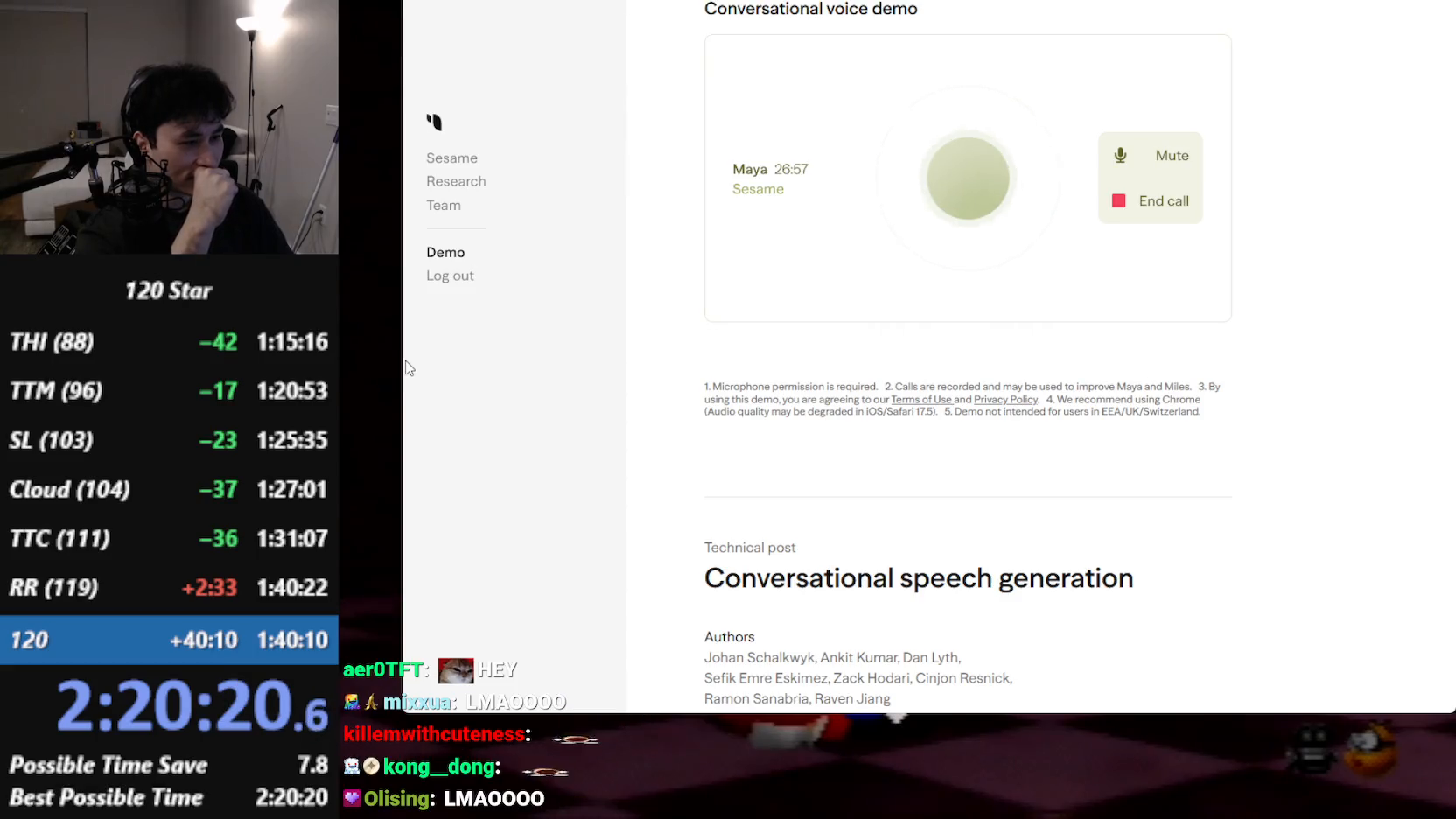Select the highlighted 120 split row
Screen dimensions: 1456x819
pyautogui.click(x=169, y=640)
